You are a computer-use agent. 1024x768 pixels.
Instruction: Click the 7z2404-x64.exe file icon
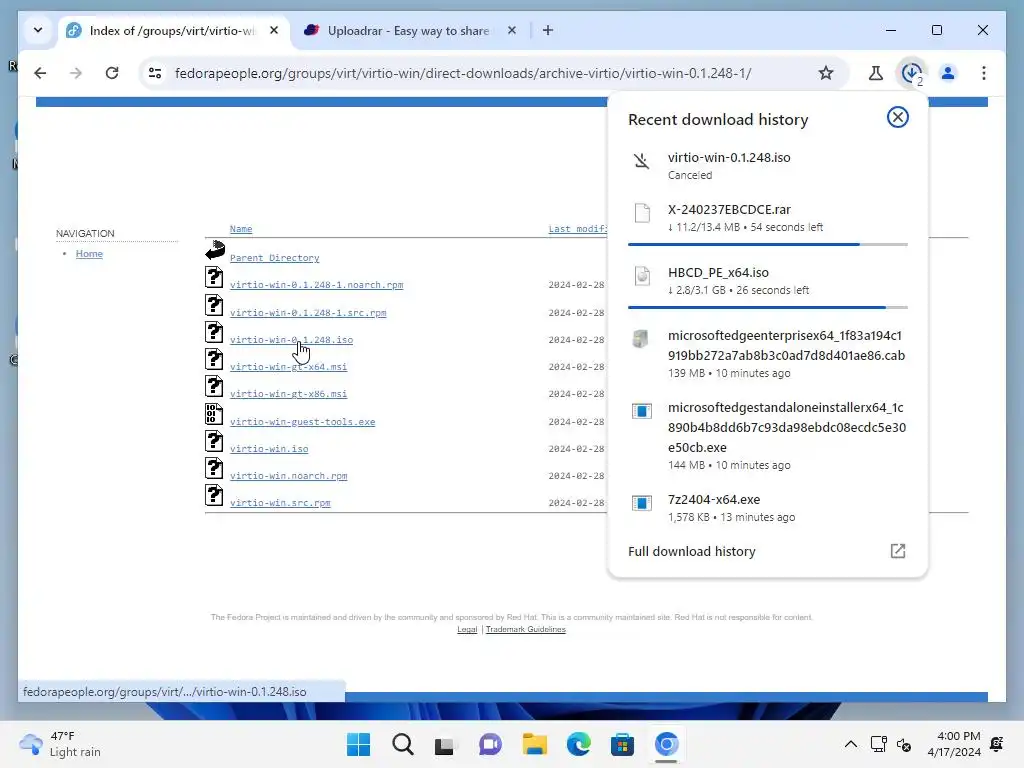point(642,503)
